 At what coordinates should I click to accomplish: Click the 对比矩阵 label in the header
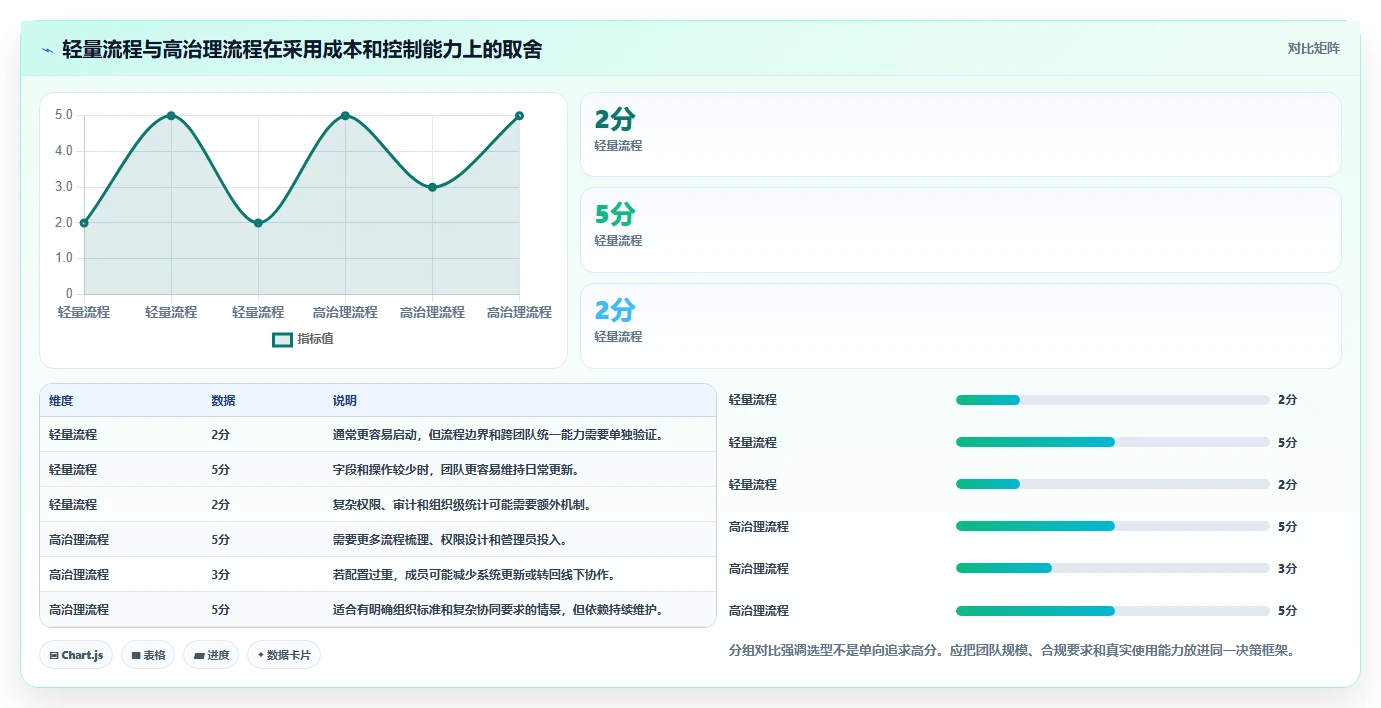pos(1313,48)
